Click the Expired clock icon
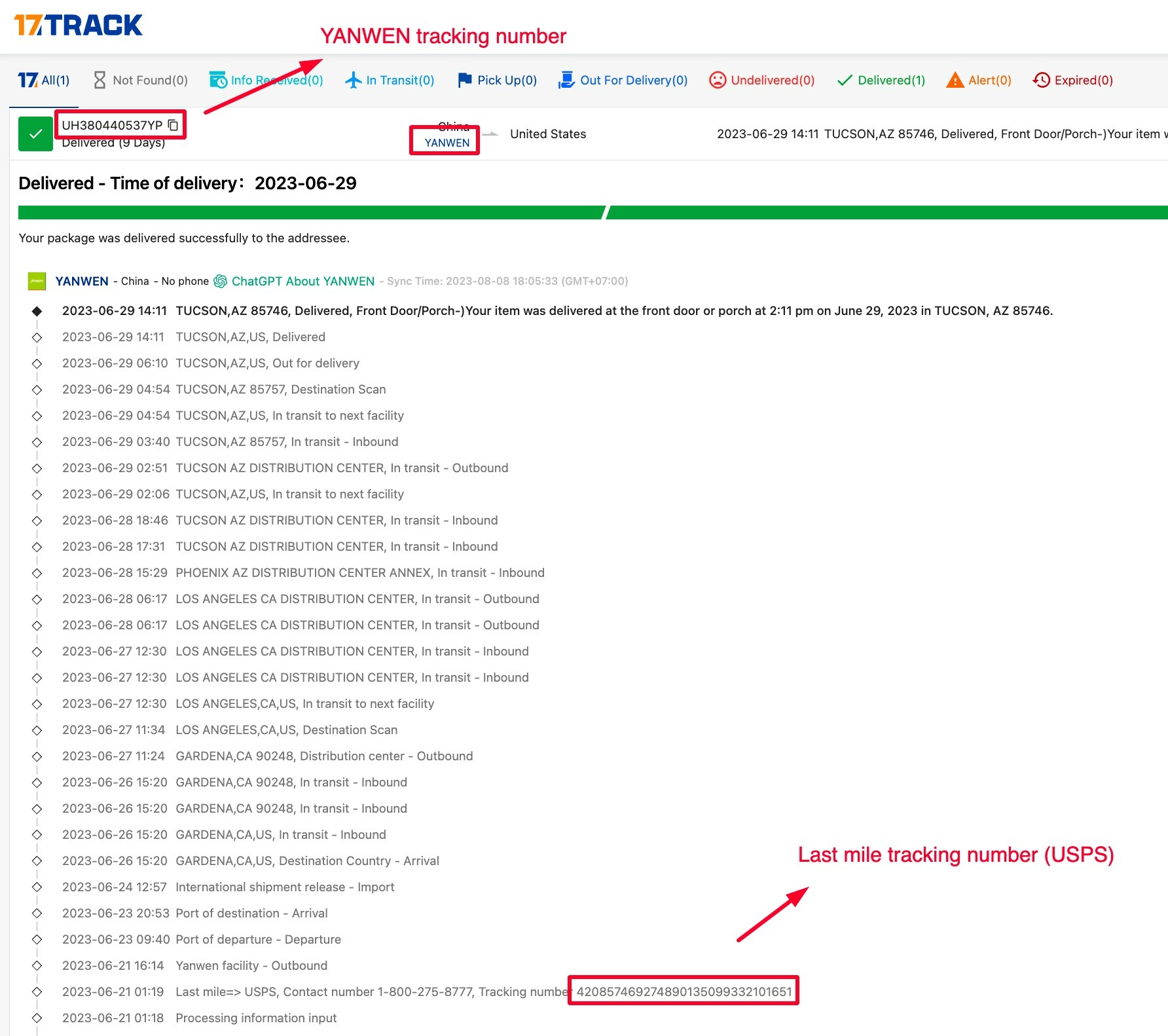Screen dimensions: 1168x1036 tap(1041, 80)
